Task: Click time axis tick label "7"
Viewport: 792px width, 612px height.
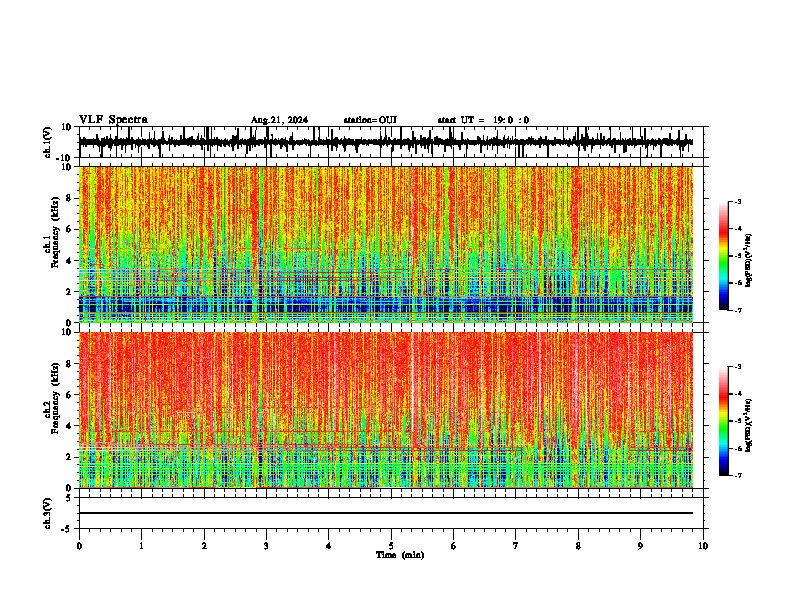Action: pos(516,546)
